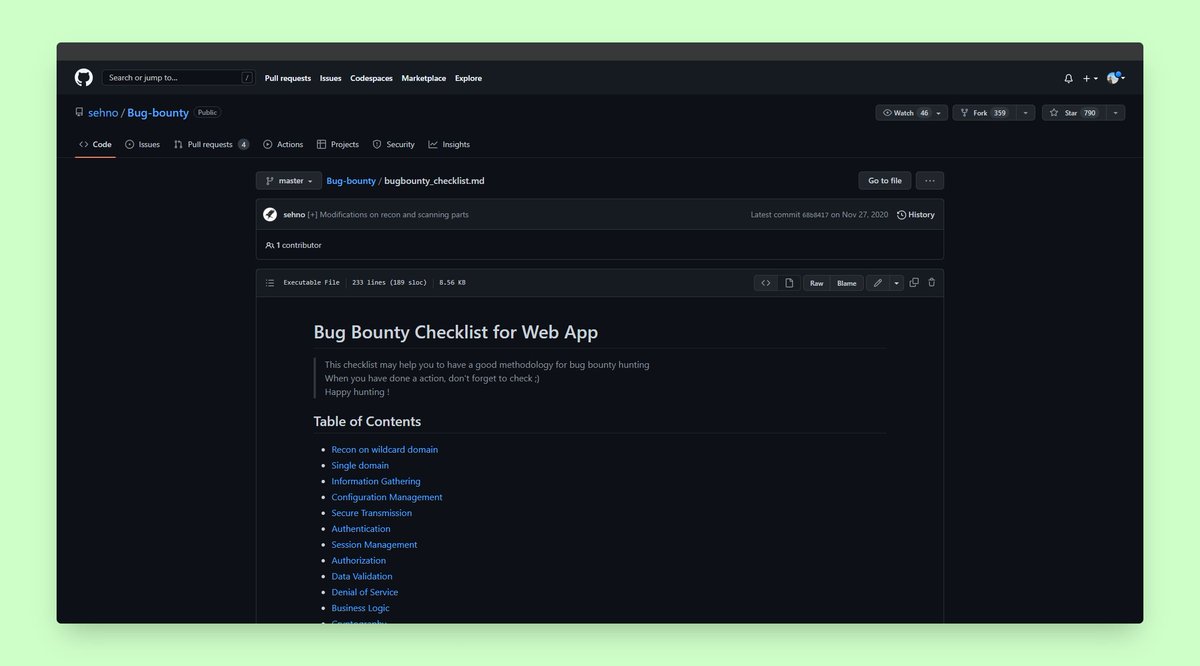Display the source code view icon
The image size is (1200, 666).
(766, 283)
